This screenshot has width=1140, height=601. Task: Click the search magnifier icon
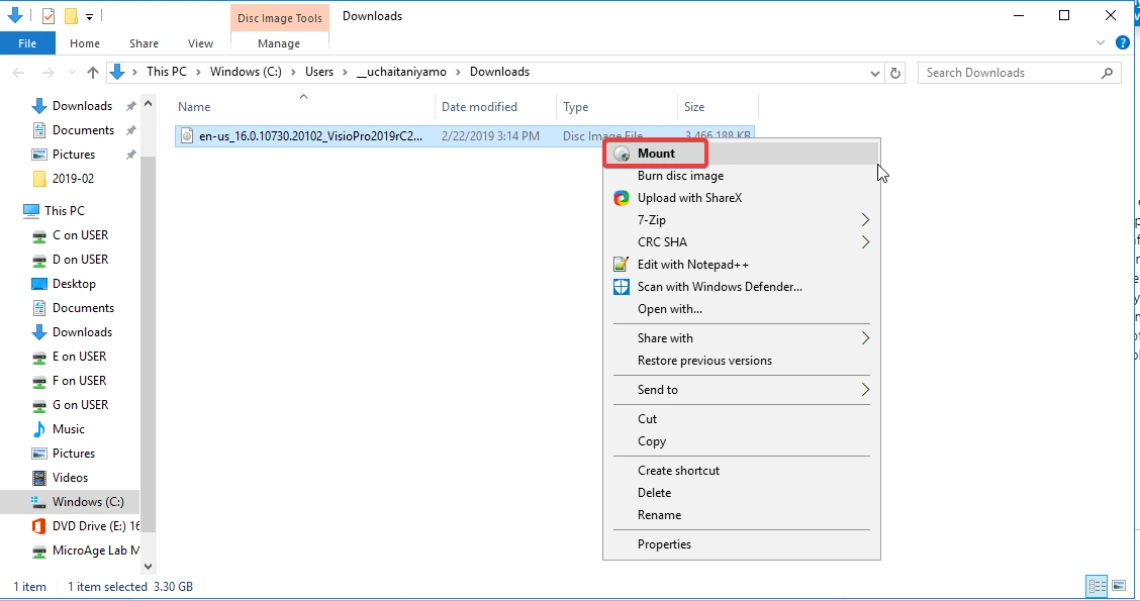[x=1107, y=73]
